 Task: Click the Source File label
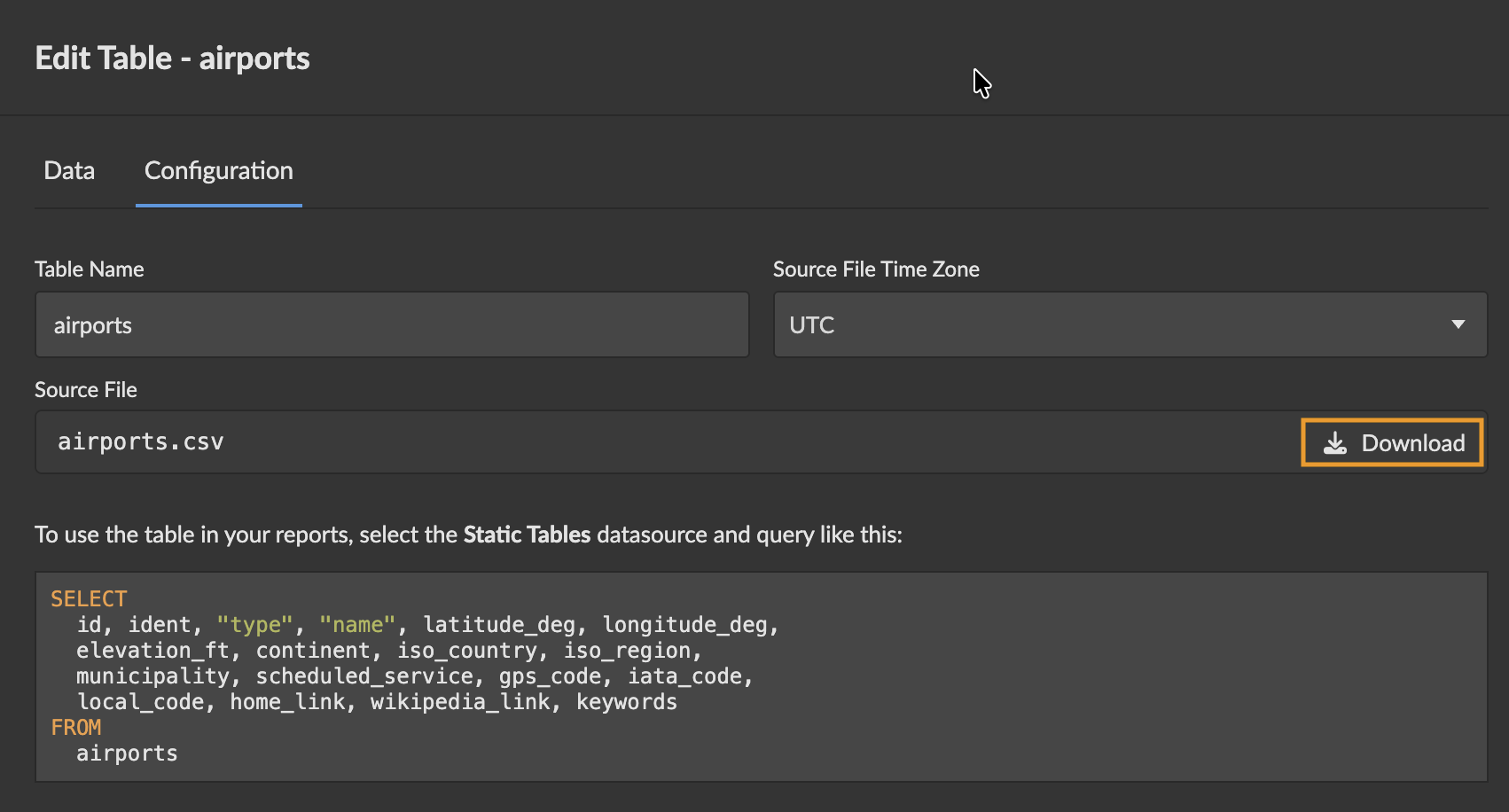pyautogui.click(x=85, y=390)
